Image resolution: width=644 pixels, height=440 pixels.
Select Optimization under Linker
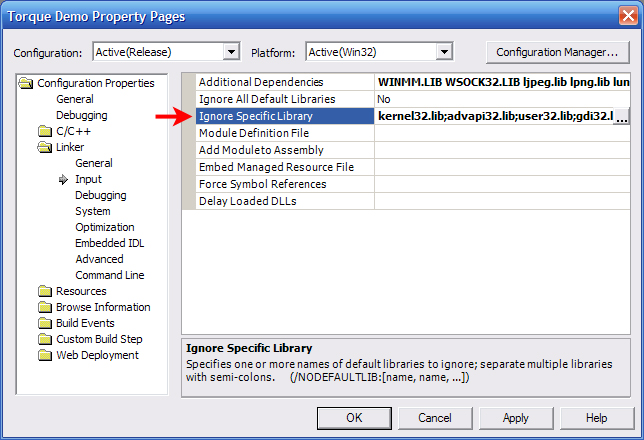tap(105, 228)
